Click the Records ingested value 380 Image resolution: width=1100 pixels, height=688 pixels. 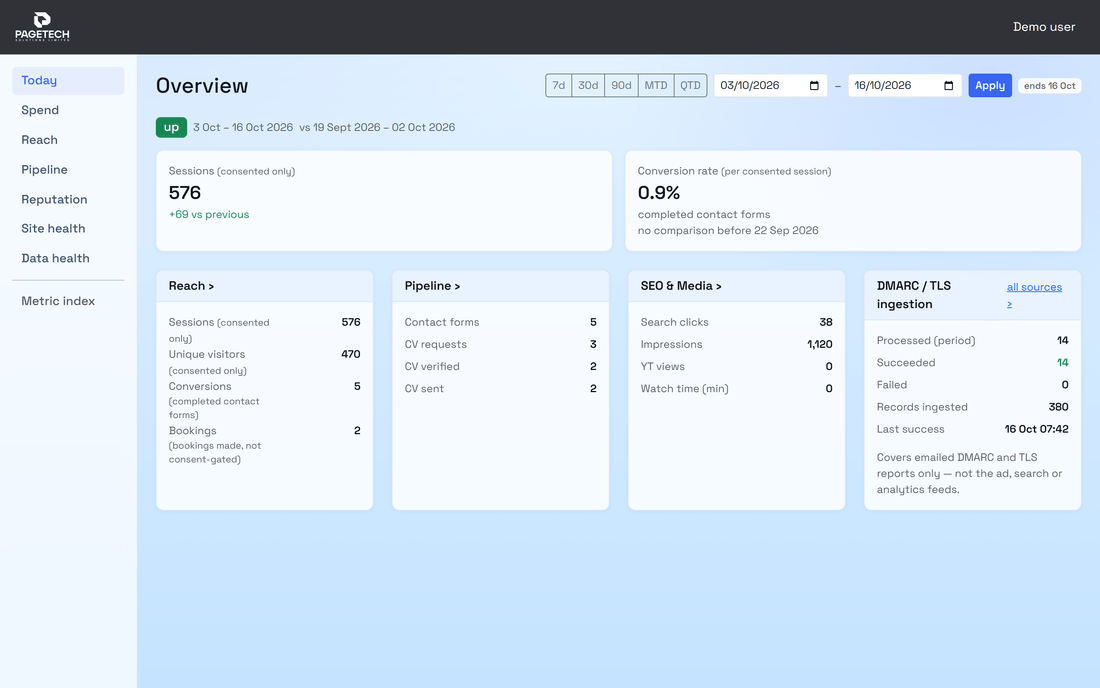pyautogui.click(x=1059, y=407)
